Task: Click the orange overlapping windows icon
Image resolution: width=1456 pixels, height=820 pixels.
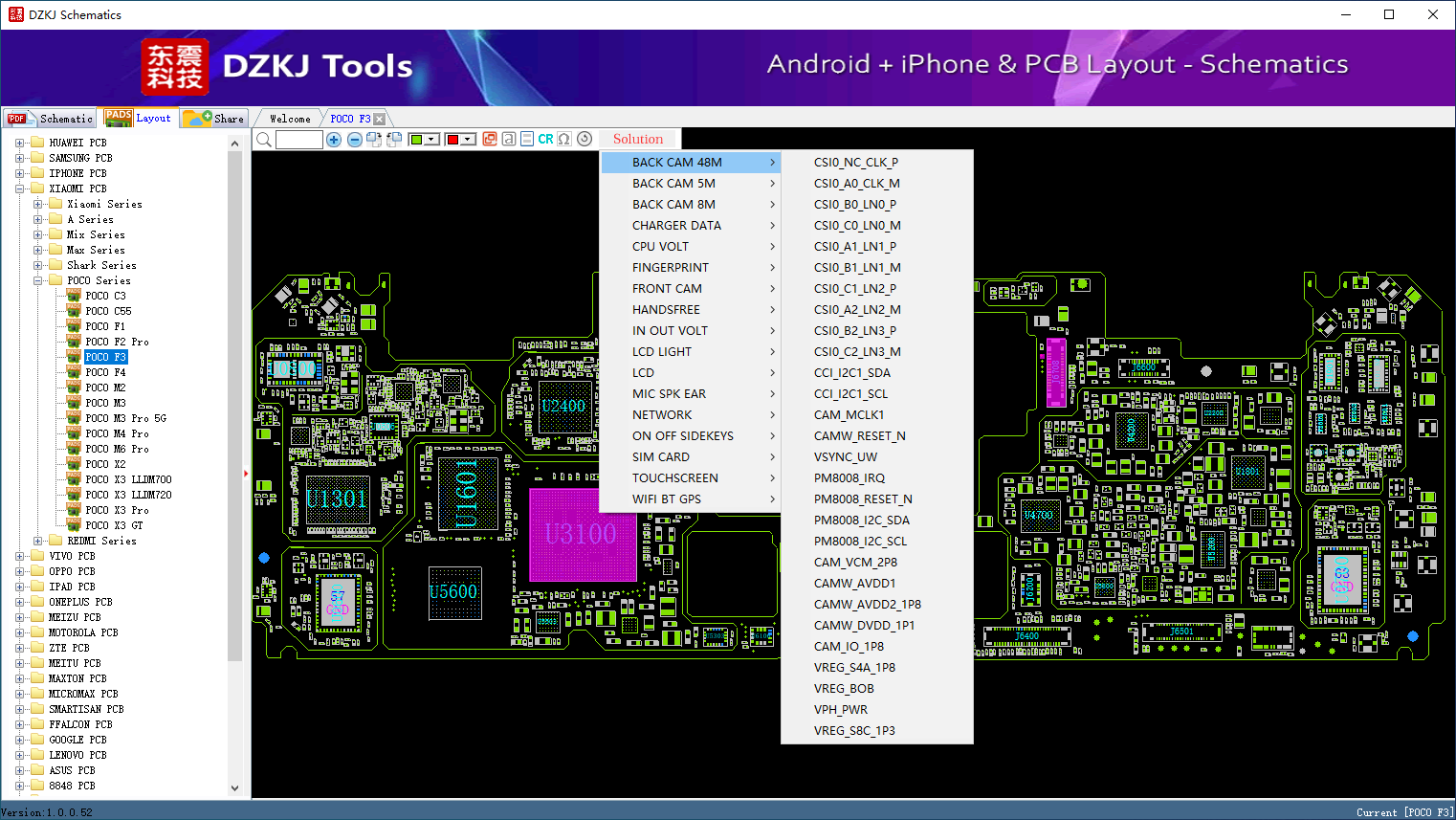Action: [490, 139]
